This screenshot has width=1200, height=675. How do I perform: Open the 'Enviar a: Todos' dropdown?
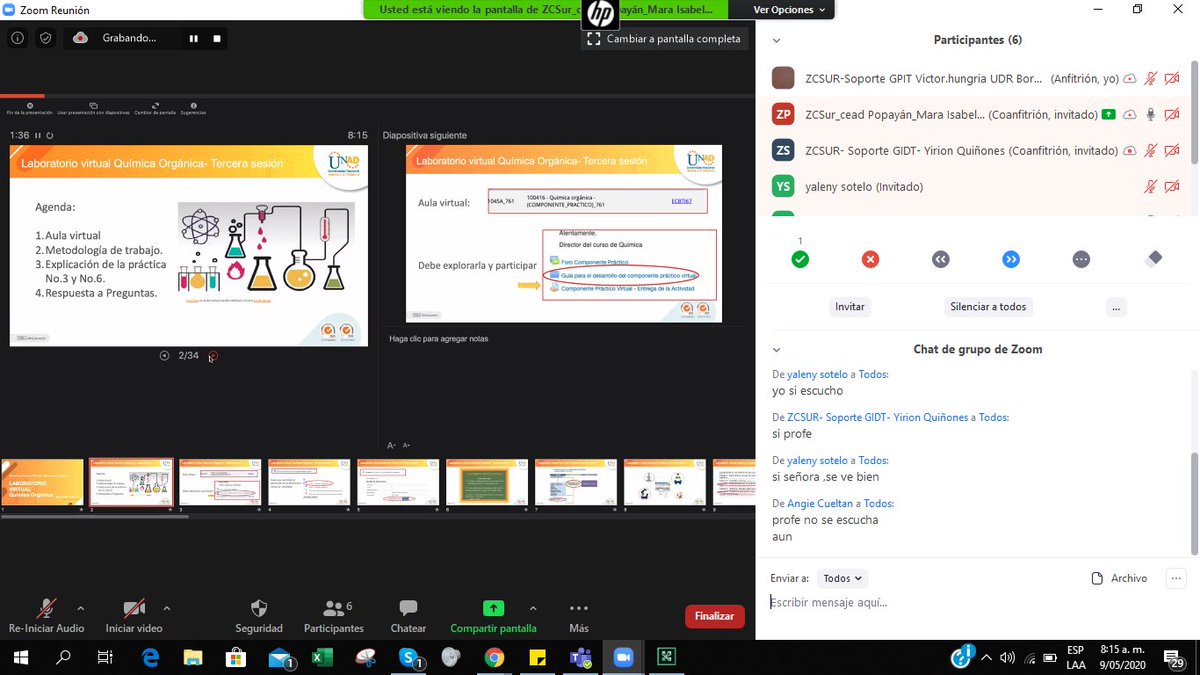coord(843,578)
